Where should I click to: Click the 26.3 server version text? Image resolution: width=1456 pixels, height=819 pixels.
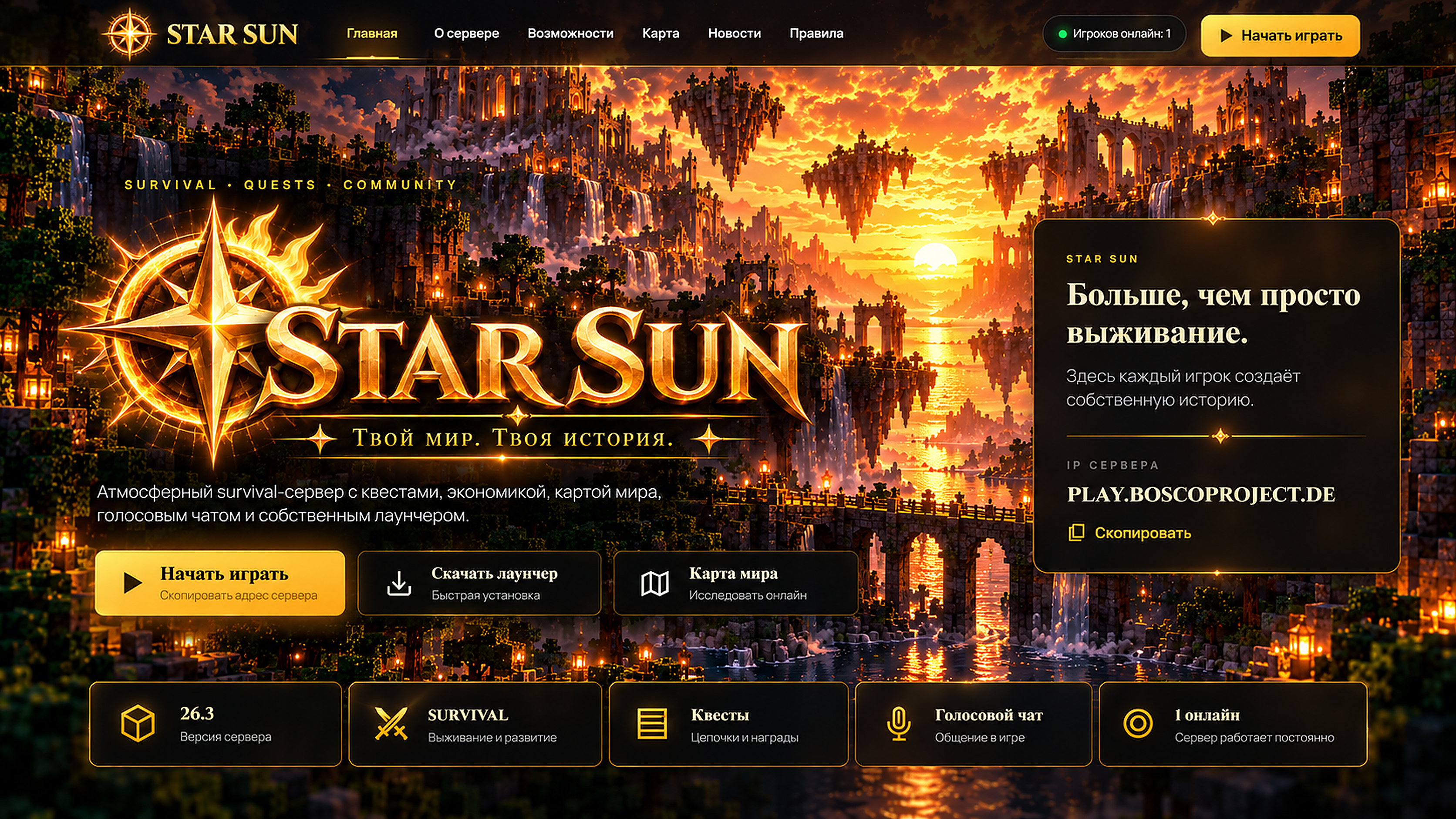pos(197,713)
